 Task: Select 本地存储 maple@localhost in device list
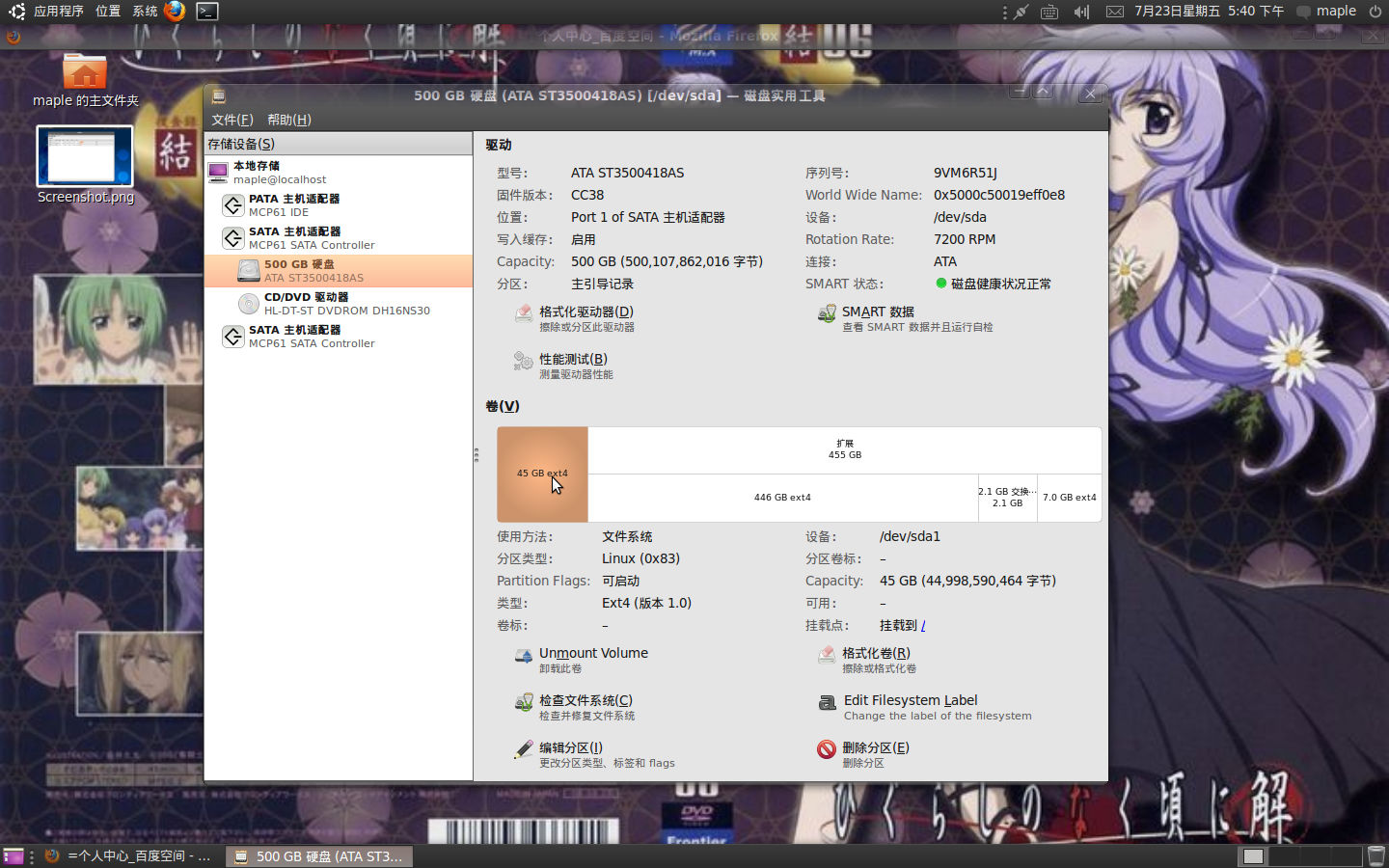[x=339, y=173]
